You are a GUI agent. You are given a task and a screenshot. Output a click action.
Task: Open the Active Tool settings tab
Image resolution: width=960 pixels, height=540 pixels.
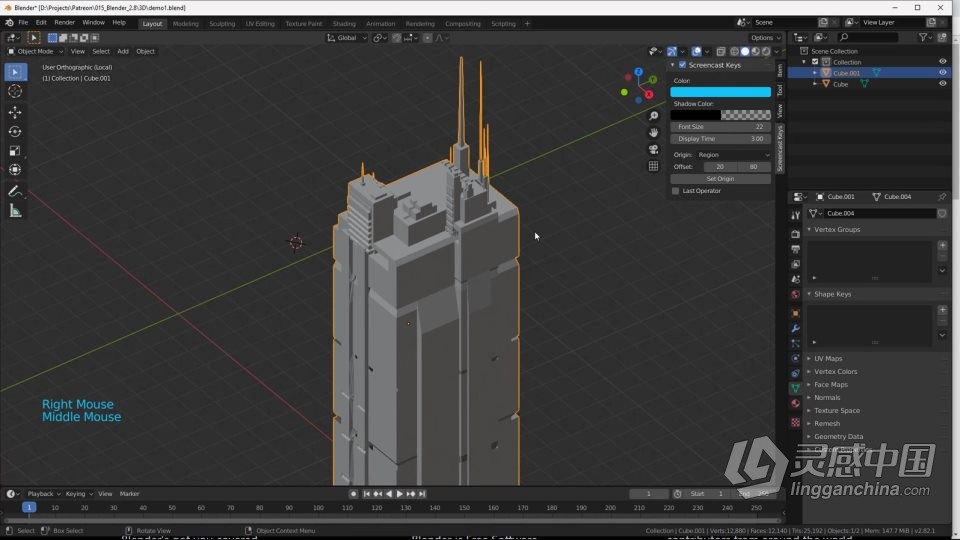[x=795, y=216]
